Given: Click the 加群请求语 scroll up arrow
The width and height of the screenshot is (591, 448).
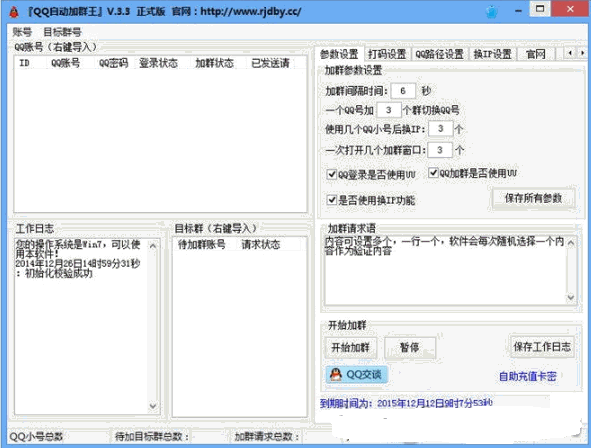Looking at the screenshot, I should click(571, 243).
